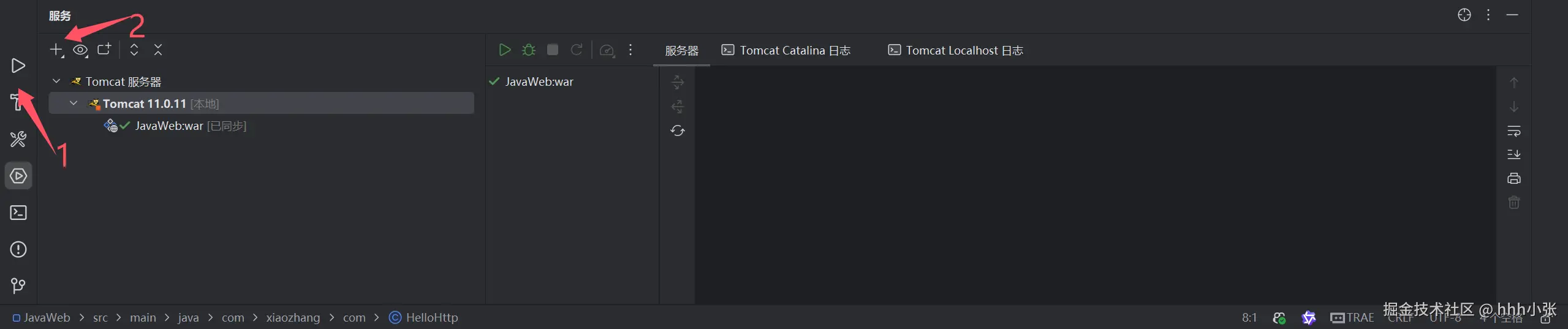Viewport: 1568px width, 329px height.
Task: Open the Tomcat Localhost 日志 tab
Action: 955,51
